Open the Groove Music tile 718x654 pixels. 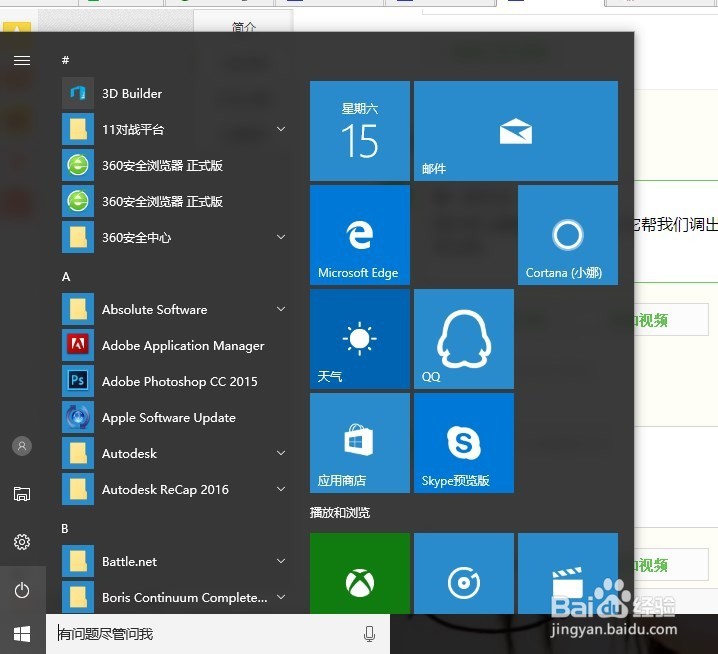click(464, 573)
